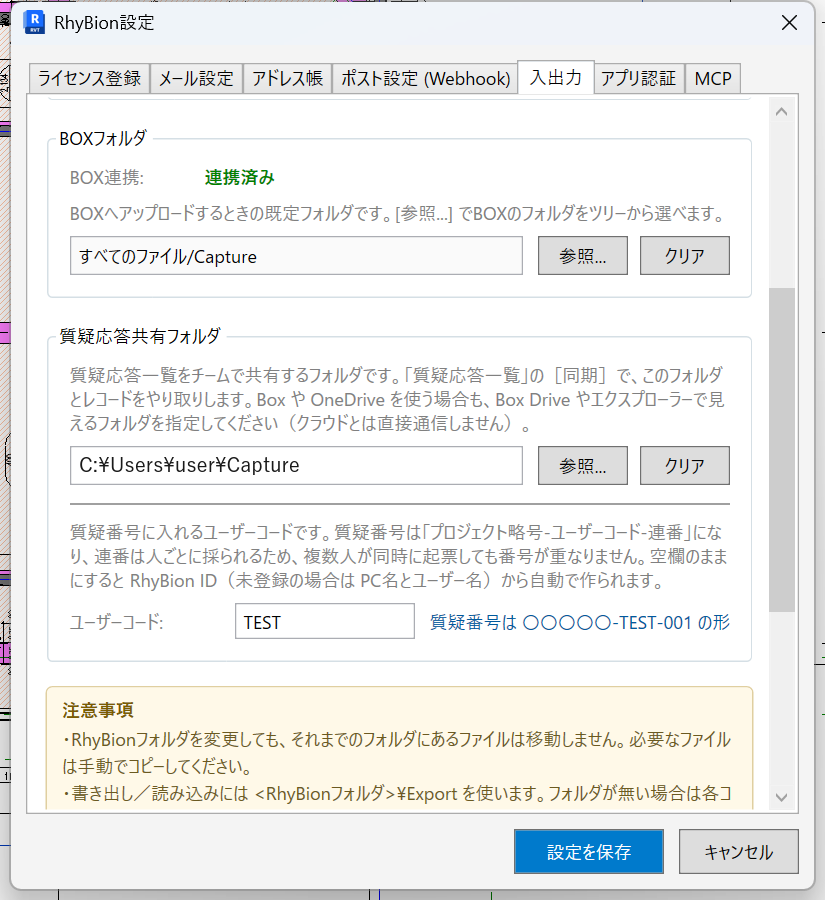Viewport: 825px width, 900px height.
Task: Clear the 質疑応答共有フォルダ path with クリア
Action: point(685,465)
